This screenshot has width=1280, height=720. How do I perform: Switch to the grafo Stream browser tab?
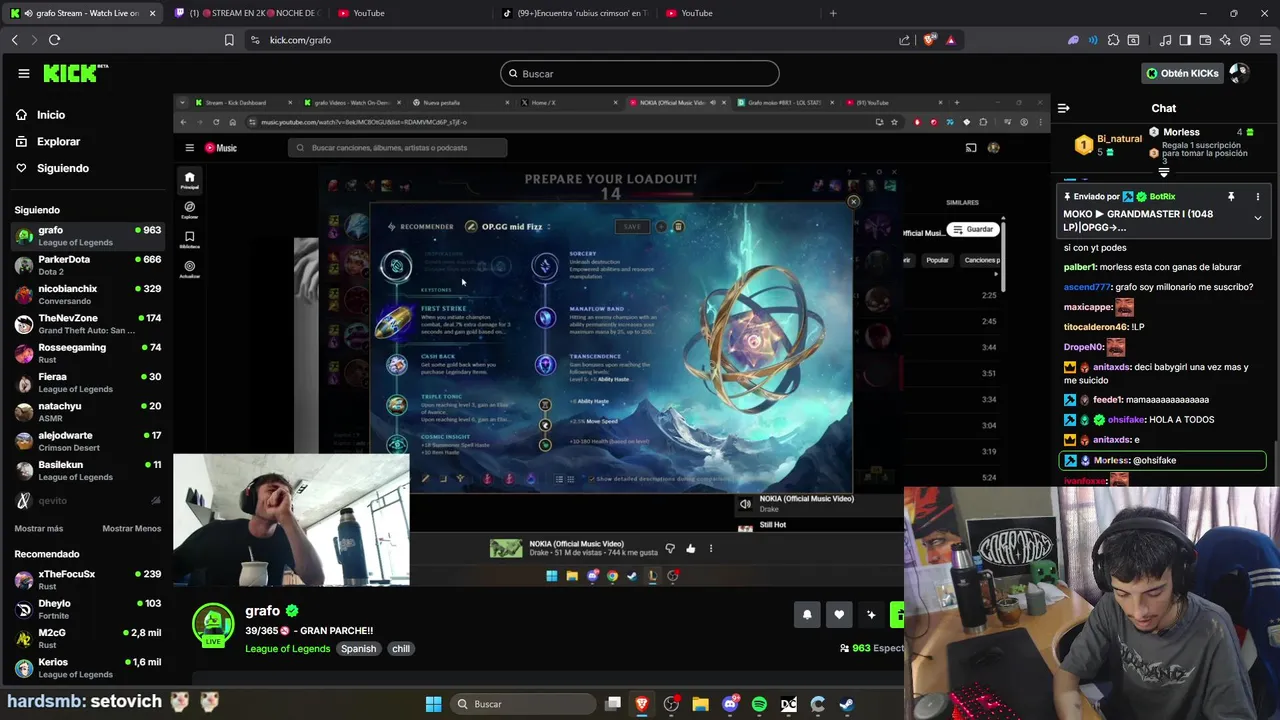(83, 13)
